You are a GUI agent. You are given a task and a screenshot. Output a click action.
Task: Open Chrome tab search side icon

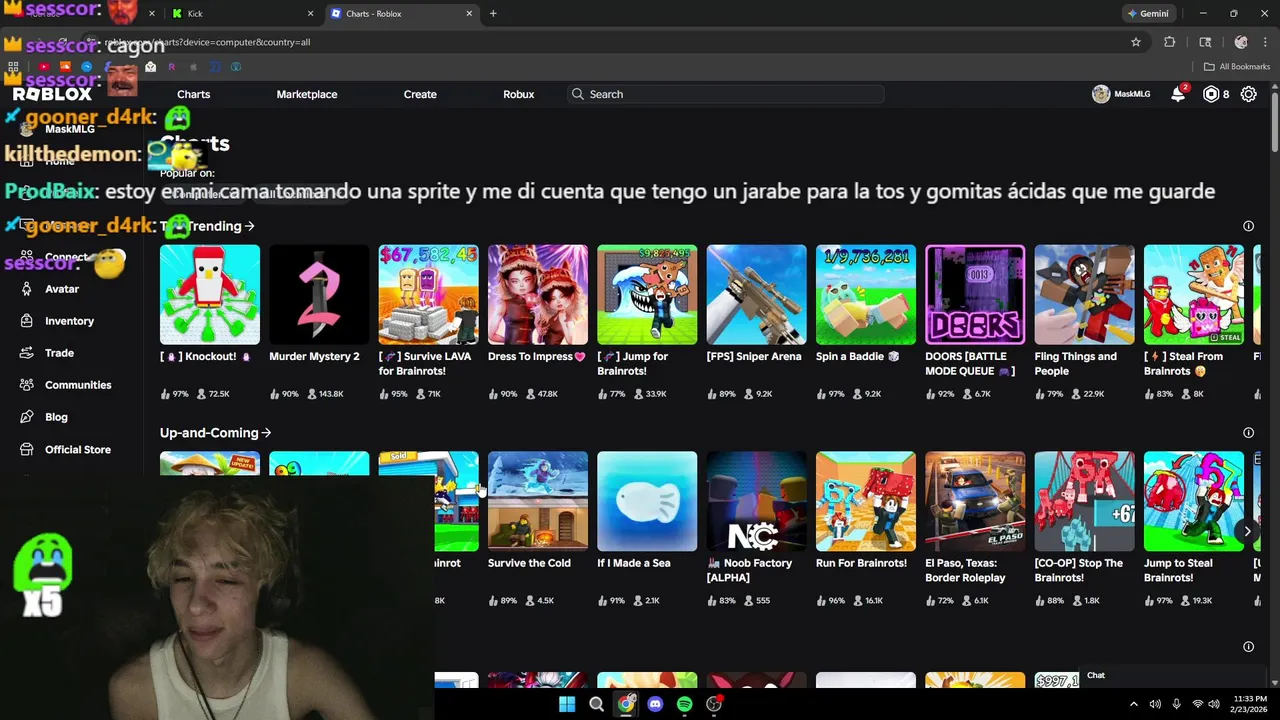(x=1205, y=42)
